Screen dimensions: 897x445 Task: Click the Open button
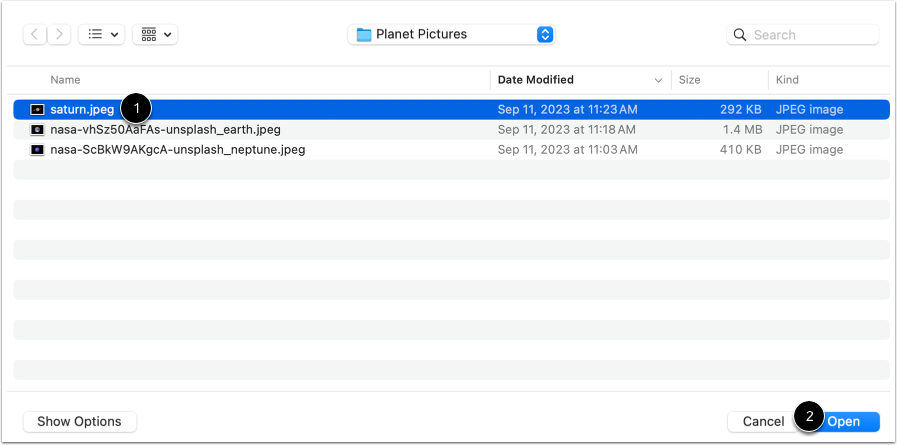[x=844, y=422]
